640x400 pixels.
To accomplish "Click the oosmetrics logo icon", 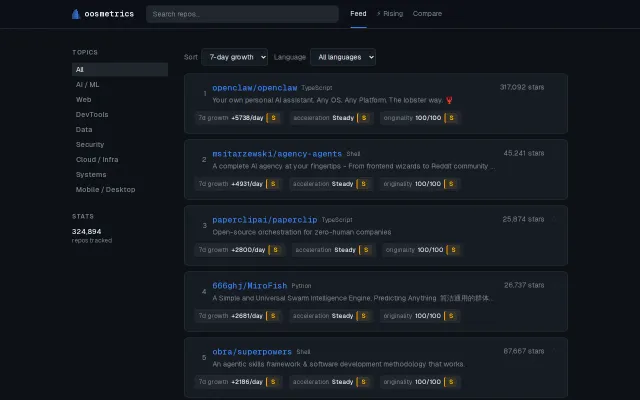I will [76, 14].
